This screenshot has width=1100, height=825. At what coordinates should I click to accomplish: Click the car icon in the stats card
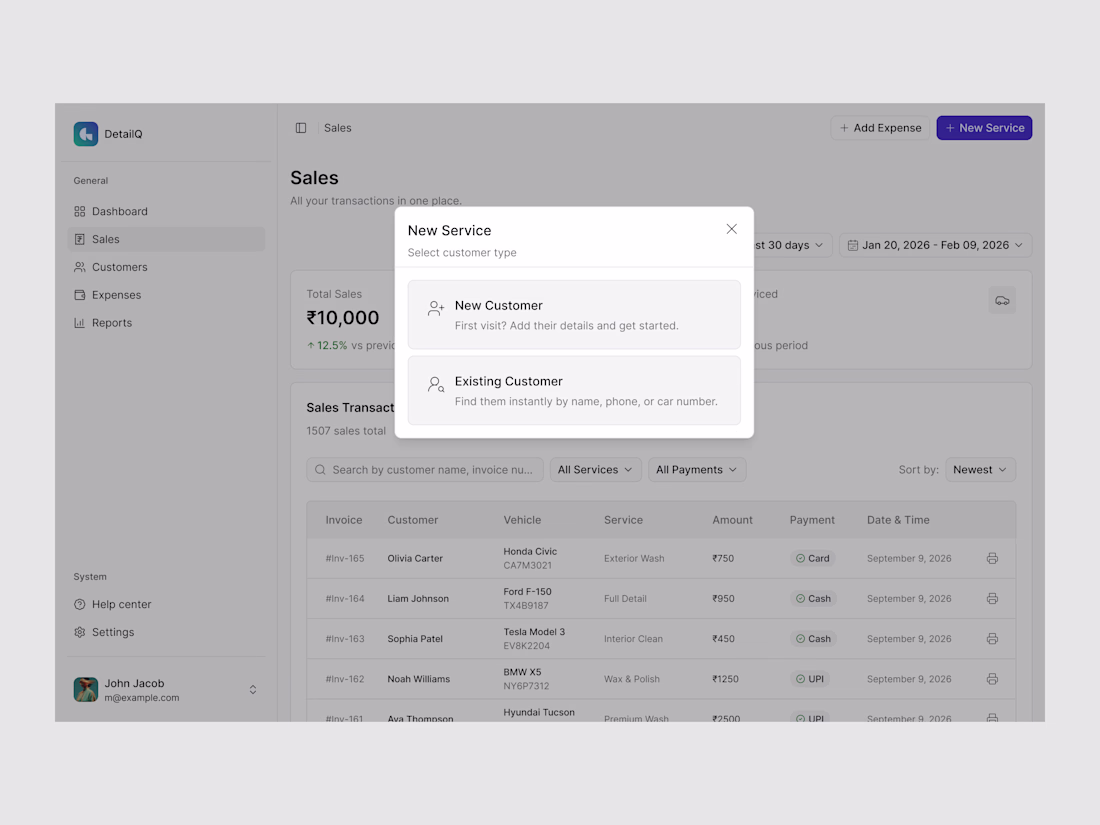pos(1002,300)
